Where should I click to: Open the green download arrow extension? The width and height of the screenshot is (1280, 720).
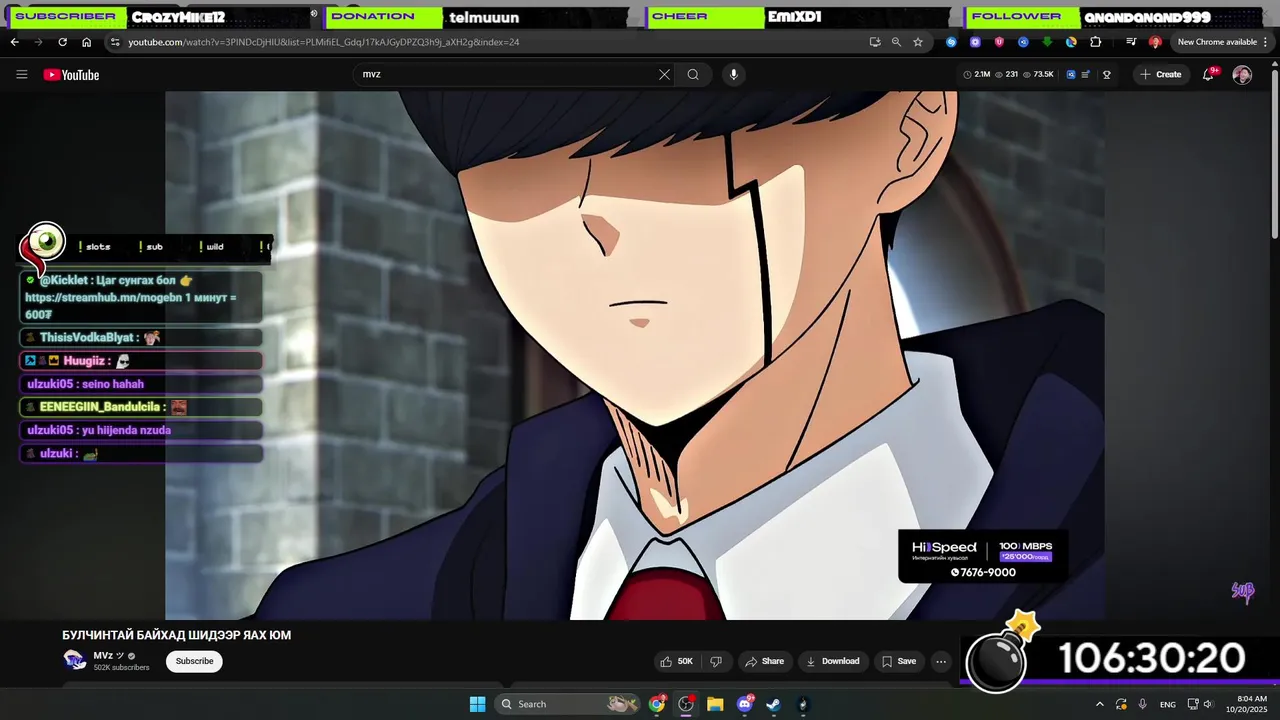coord(1047,42)
